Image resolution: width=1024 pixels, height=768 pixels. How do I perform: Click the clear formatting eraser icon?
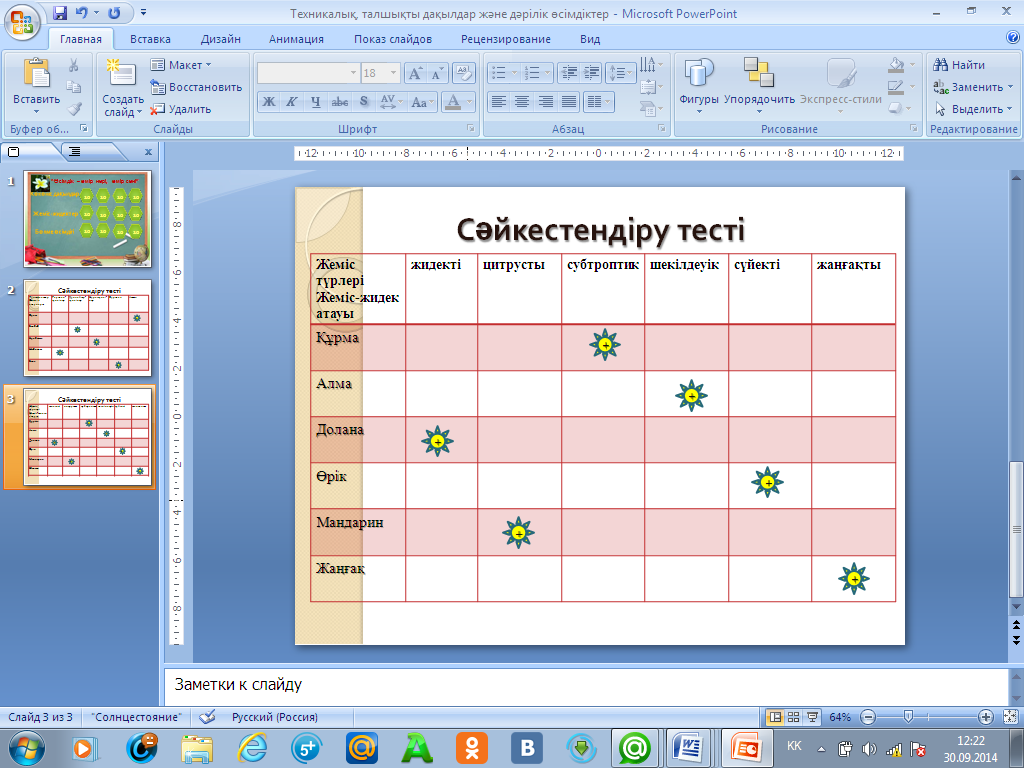click(463, 73)
